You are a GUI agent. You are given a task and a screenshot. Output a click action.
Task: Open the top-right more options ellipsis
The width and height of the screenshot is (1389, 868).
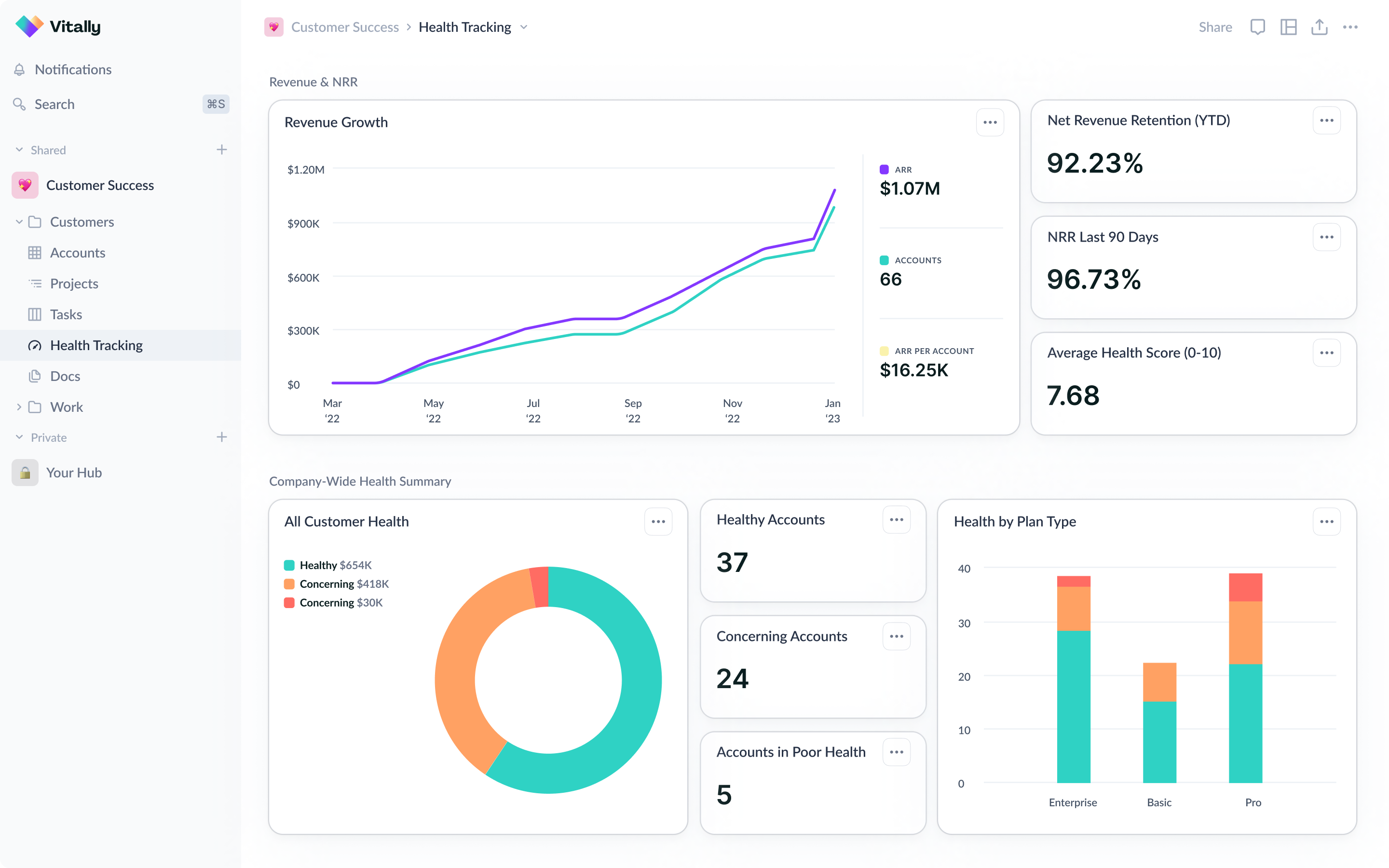tap(1350, 27)
